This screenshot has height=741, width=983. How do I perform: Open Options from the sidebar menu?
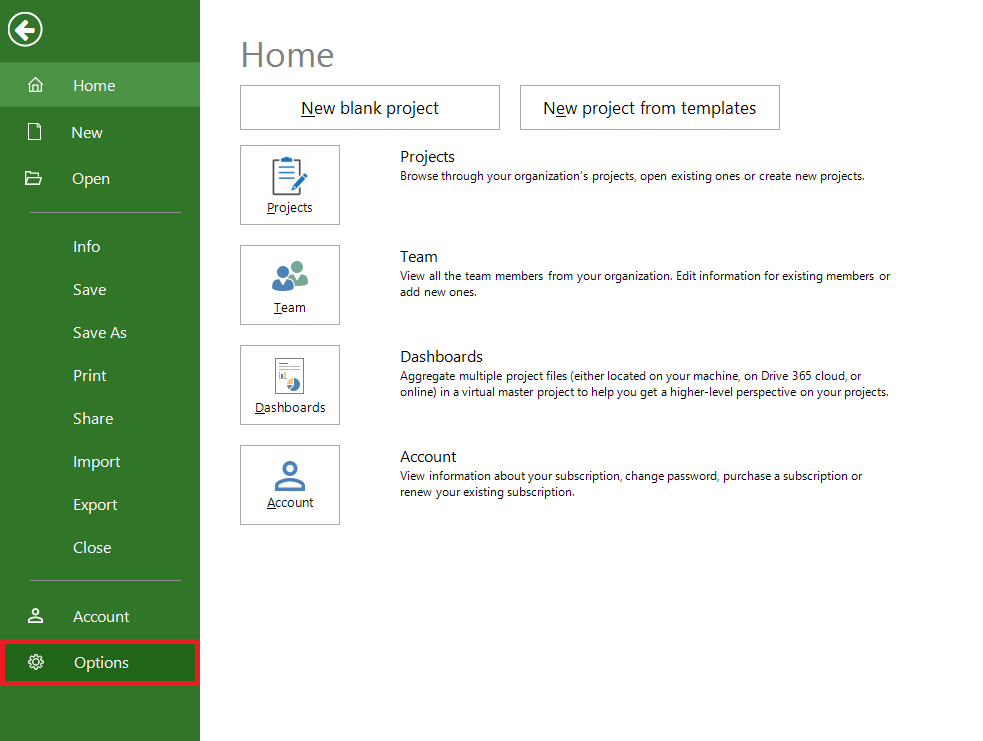coord(100,663)
